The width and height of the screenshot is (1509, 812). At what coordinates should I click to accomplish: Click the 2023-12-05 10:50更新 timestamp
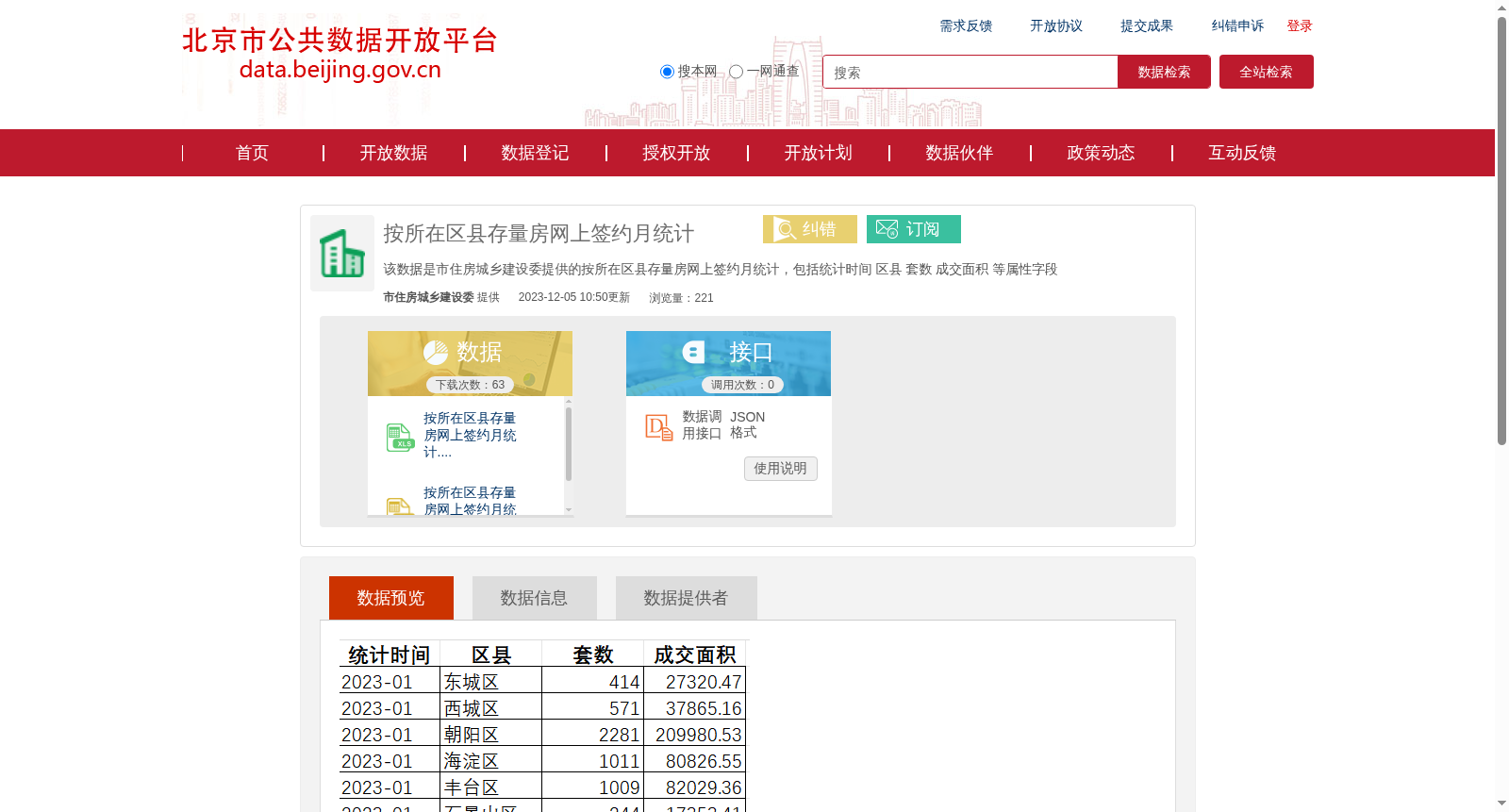click(x=573, y=297)
